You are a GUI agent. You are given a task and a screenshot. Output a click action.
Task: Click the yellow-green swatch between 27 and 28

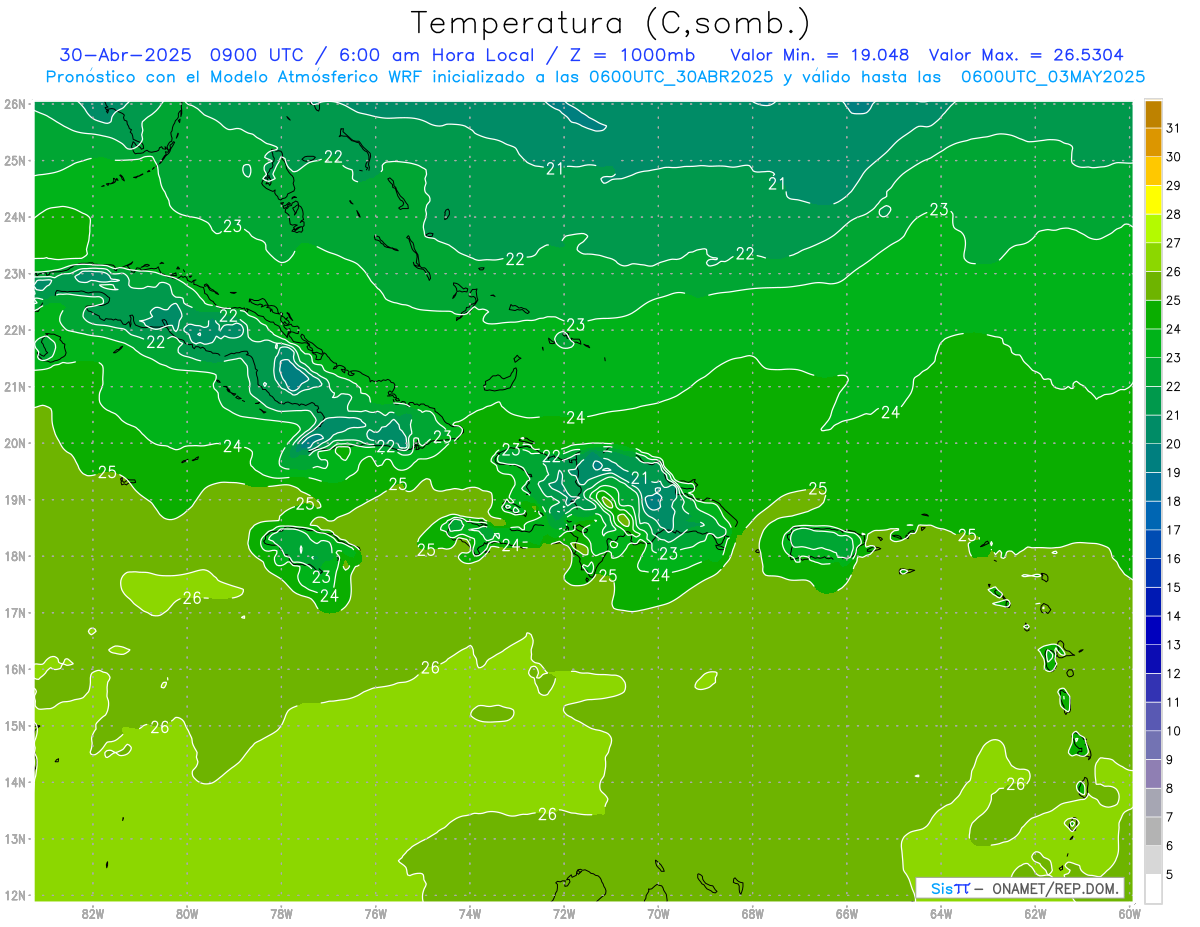point(1153,229)
